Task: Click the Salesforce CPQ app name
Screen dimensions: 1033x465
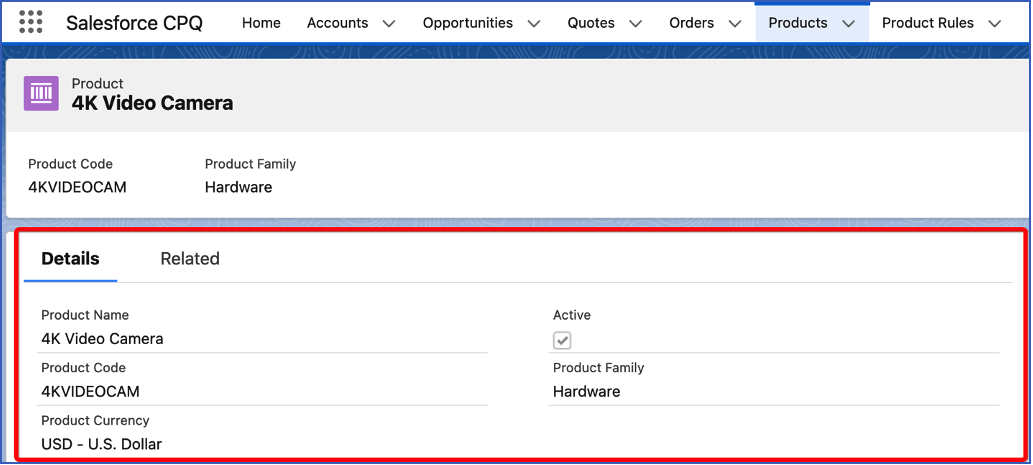Action: [134, 23]
